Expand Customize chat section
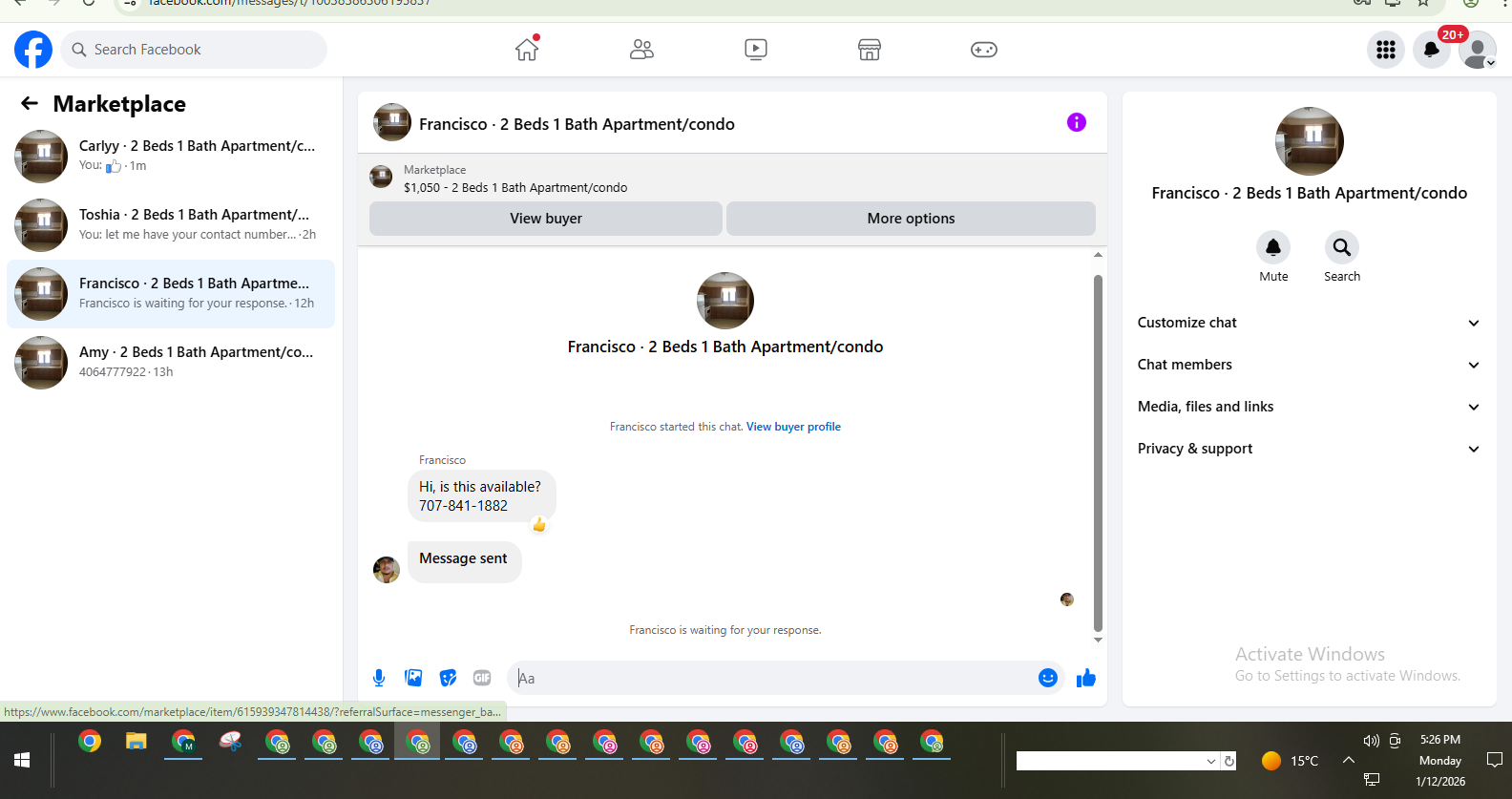The width and height of the screenshot is (1512, 799). click(1309, 323)
